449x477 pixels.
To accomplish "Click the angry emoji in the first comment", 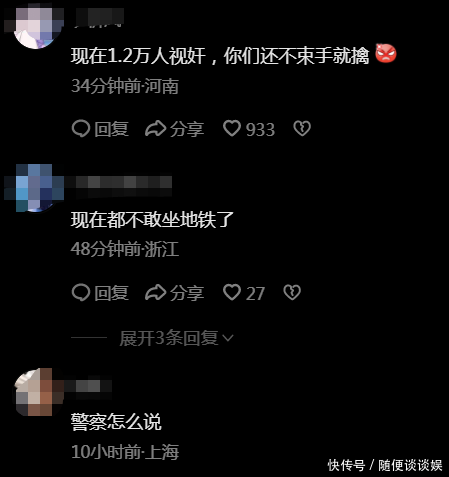I will (x=386, y=54).
